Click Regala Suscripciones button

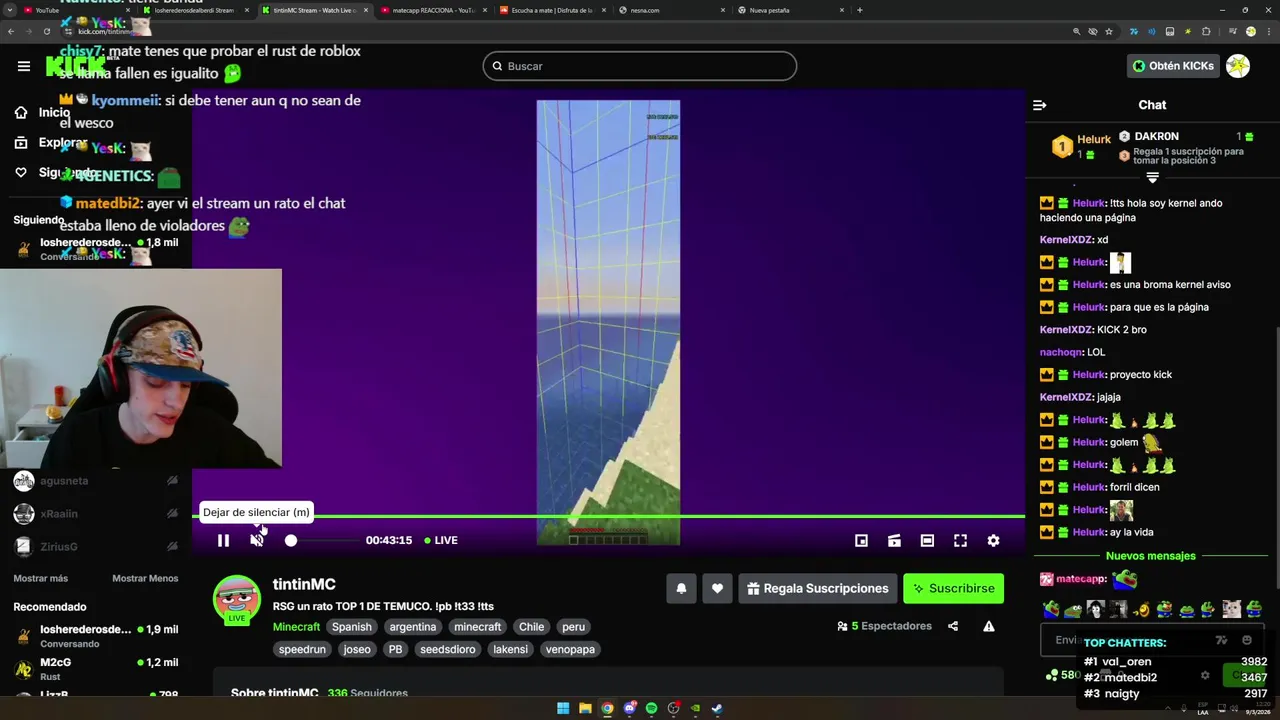pos(817,588)
